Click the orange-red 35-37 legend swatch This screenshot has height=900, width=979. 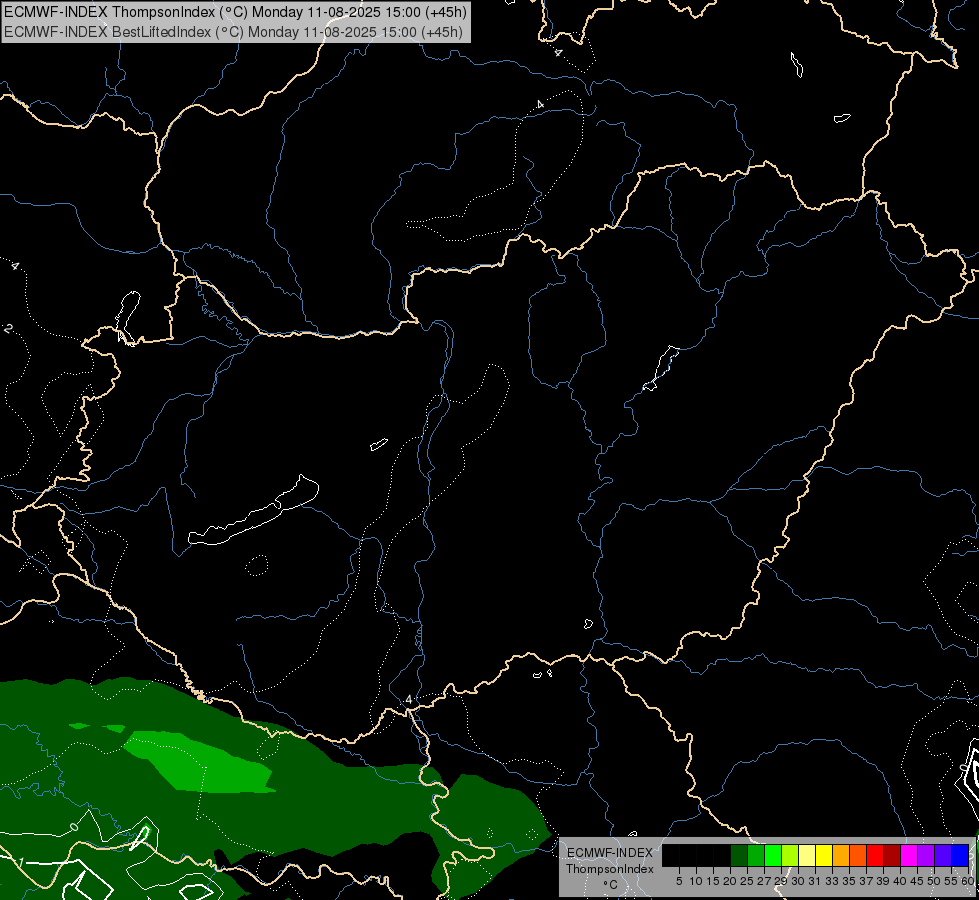click(x=858, y=855)
